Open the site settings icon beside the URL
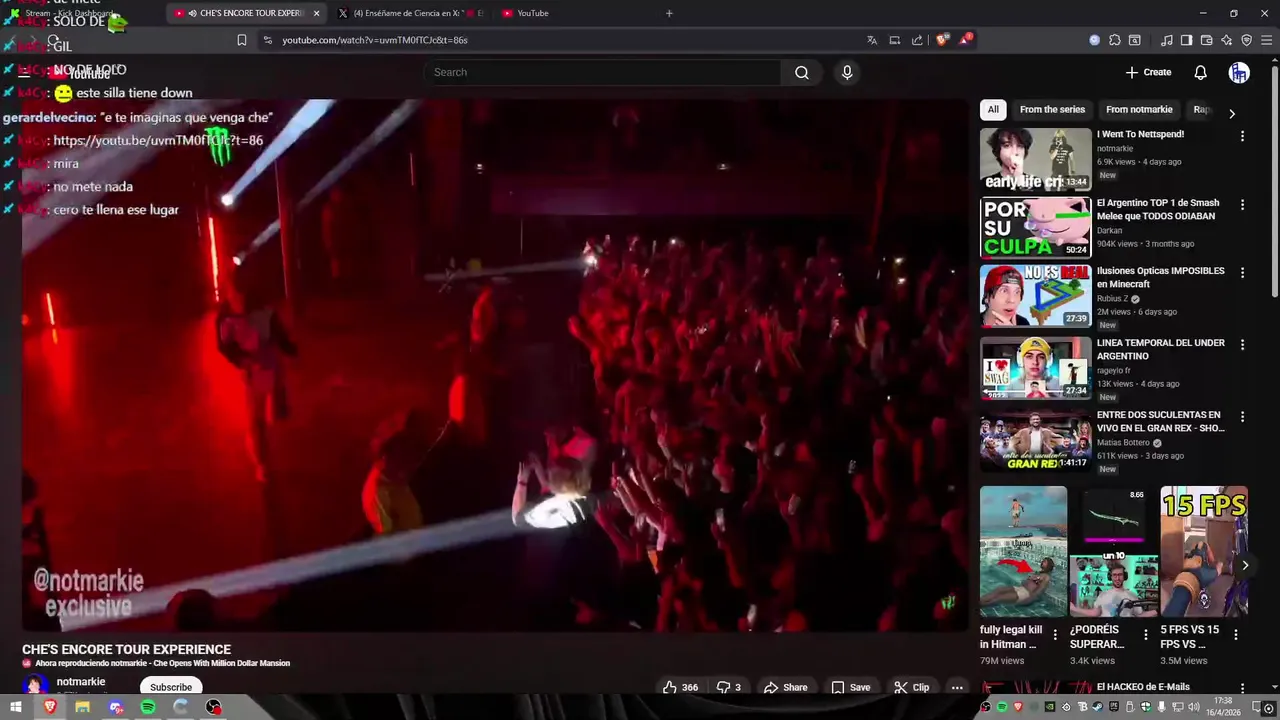 click(267, 40)
